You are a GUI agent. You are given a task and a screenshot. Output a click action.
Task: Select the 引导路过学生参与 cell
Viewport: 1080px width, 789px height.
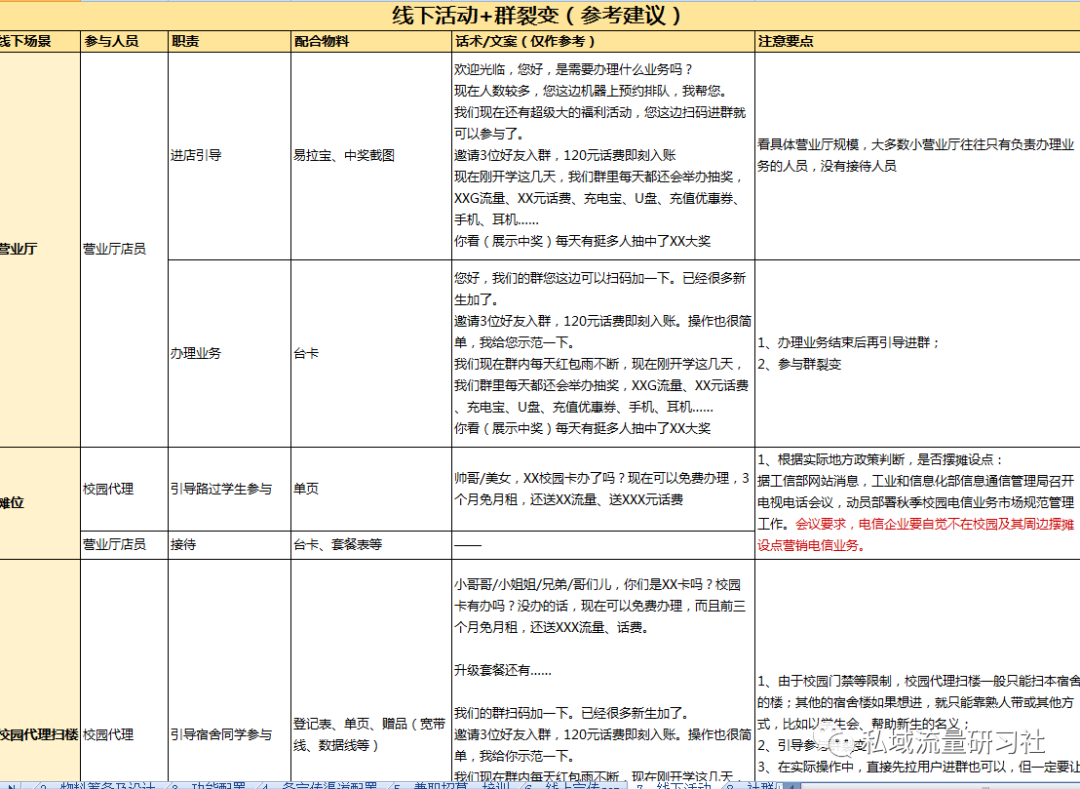[x=229, y=490]
